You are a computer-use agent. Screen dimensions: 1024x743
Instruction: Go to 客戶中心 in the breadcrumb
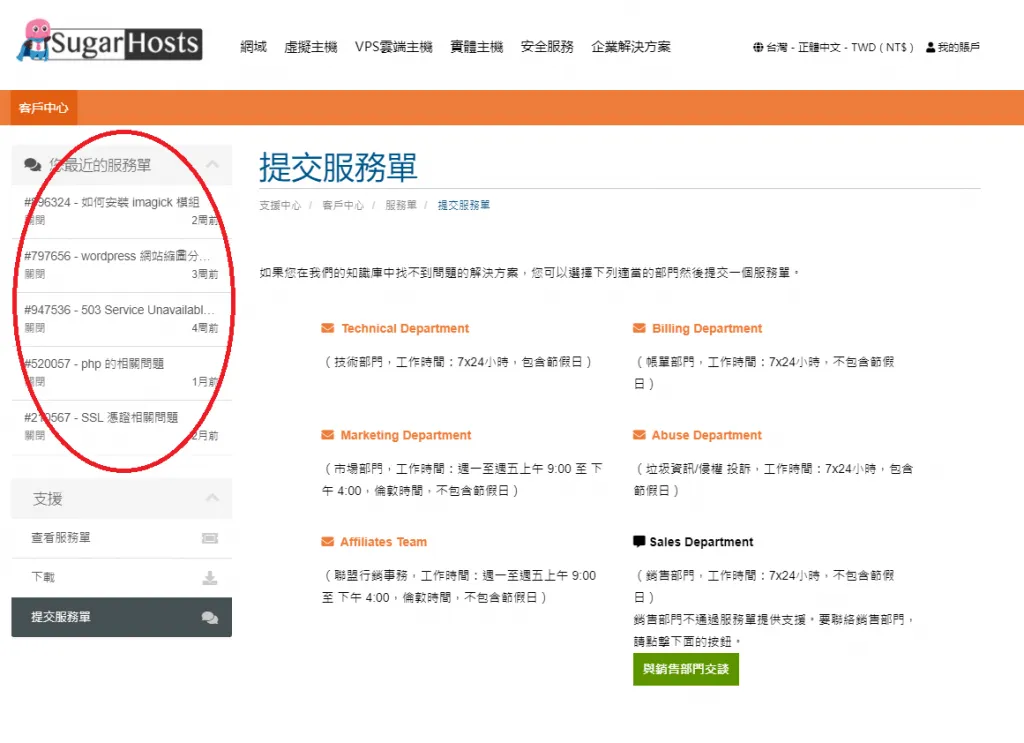click(x=342, y=205)
